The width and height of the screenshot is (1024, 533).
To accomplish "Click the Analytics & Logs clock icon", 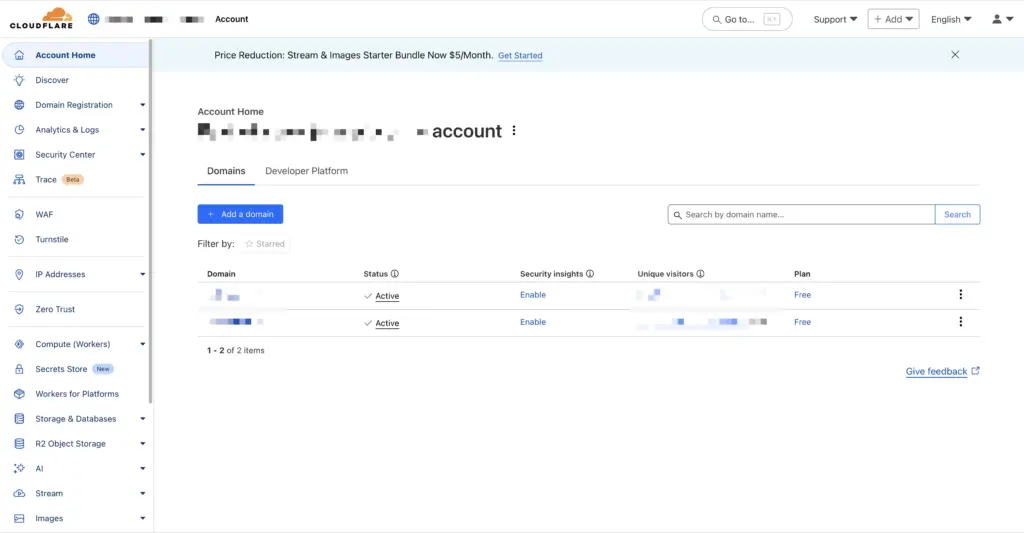I will click(x=19, y=129).
